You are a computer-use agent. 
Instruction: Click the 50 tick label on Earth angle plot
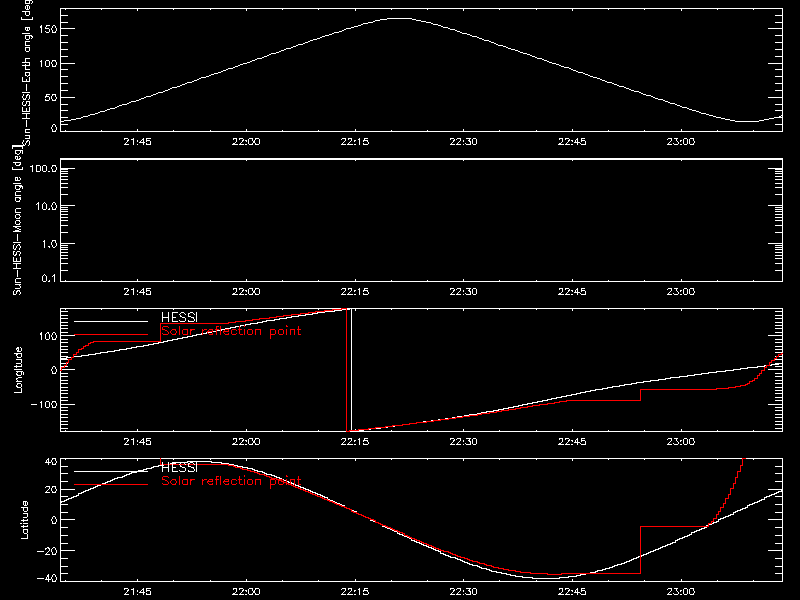pyautogui.click(x=51, y=98)
